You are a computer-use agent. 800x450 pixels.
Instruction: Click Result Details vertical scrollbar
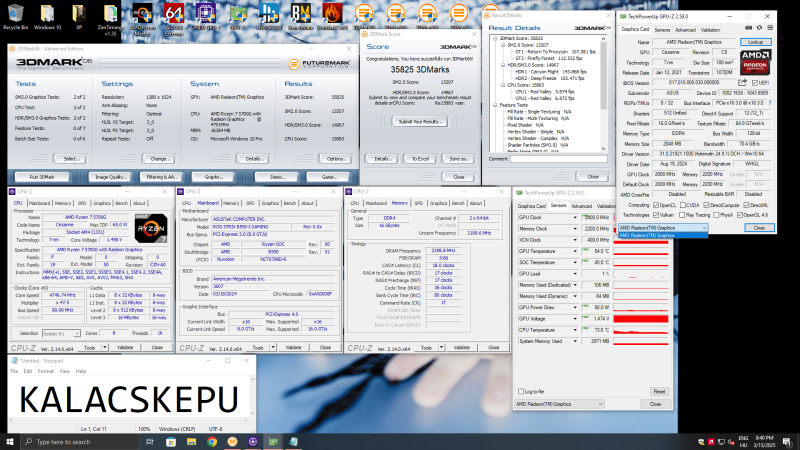[x=604, y=93]
